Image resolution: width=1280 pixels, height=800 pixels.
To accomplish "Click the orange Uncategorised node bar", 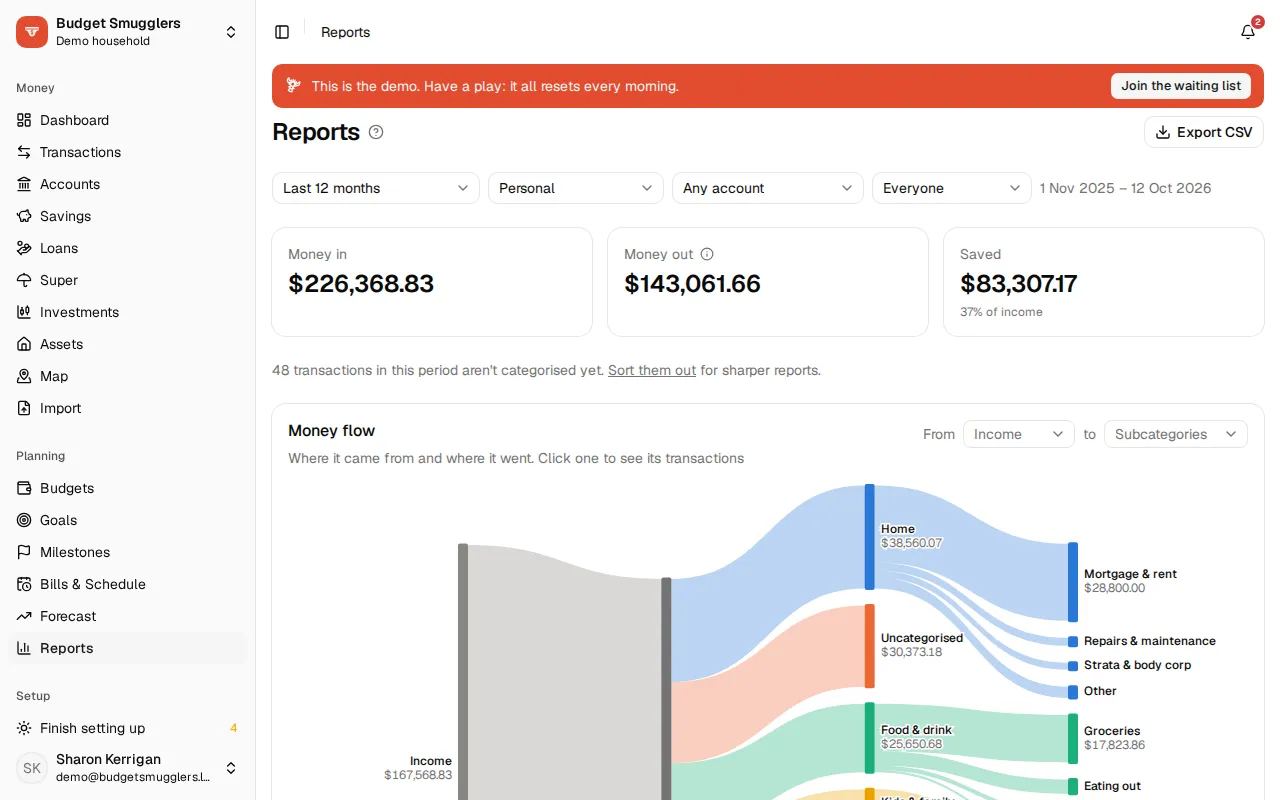I will click(x=870, y=646).
